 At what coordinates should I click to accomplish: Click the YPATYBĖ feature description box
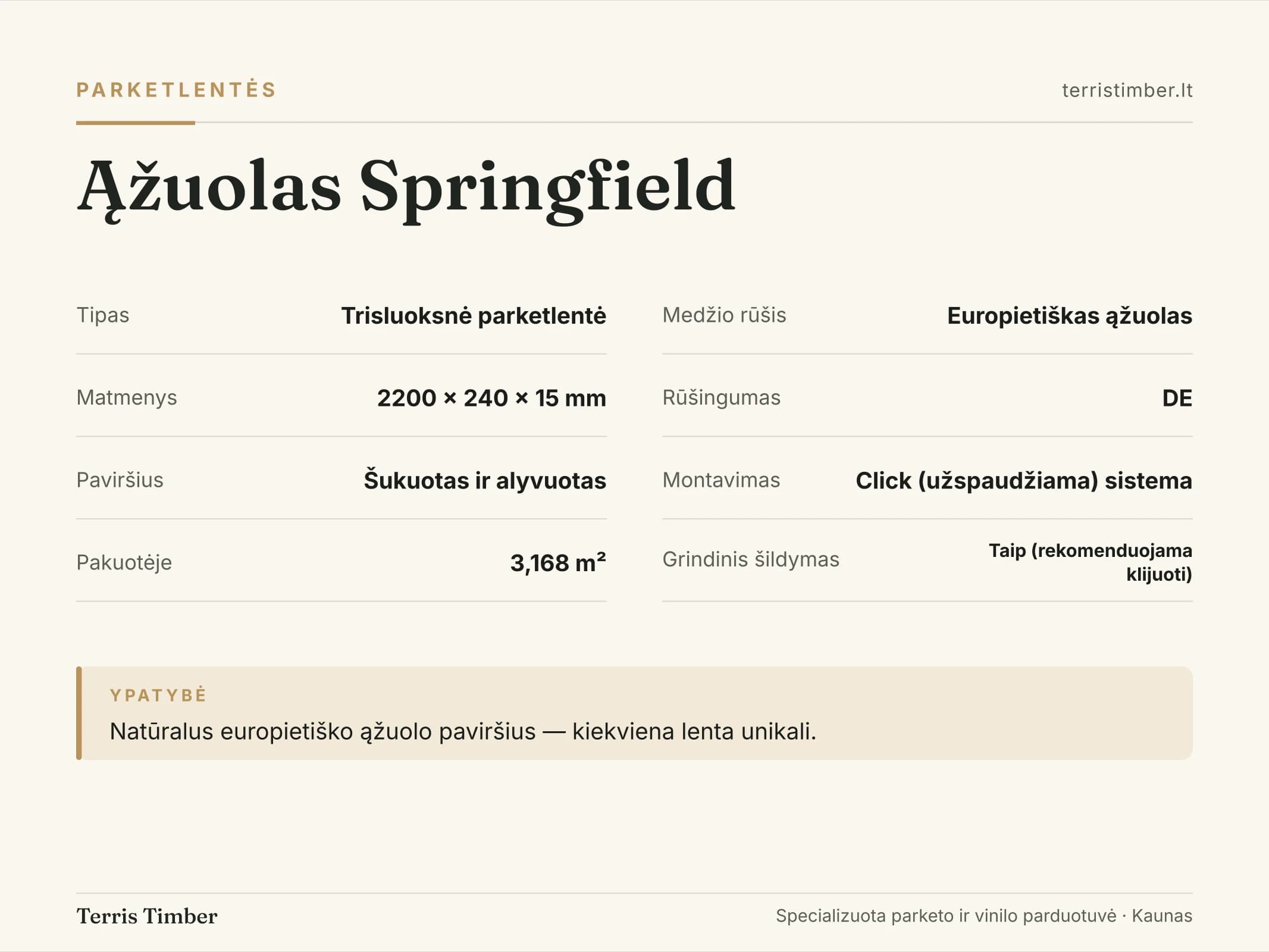[634, 713]
